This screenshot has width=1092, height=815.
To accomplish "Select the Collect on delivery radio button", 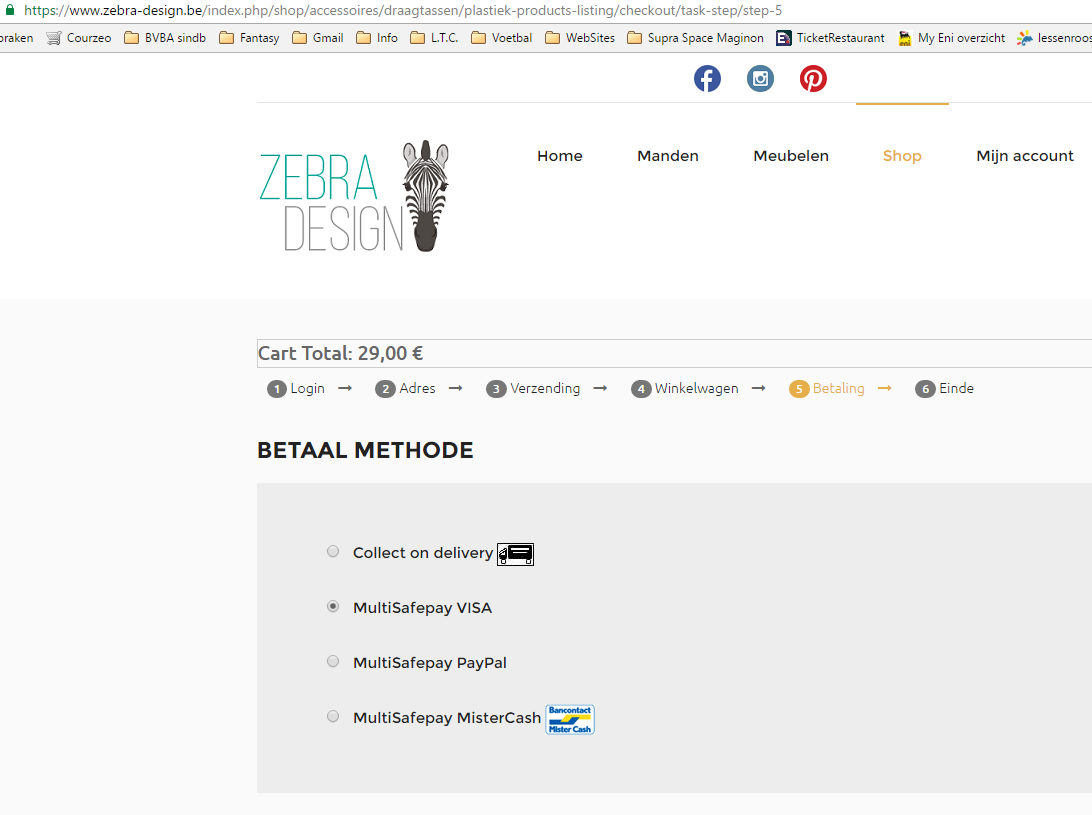I will coord(333,552).
